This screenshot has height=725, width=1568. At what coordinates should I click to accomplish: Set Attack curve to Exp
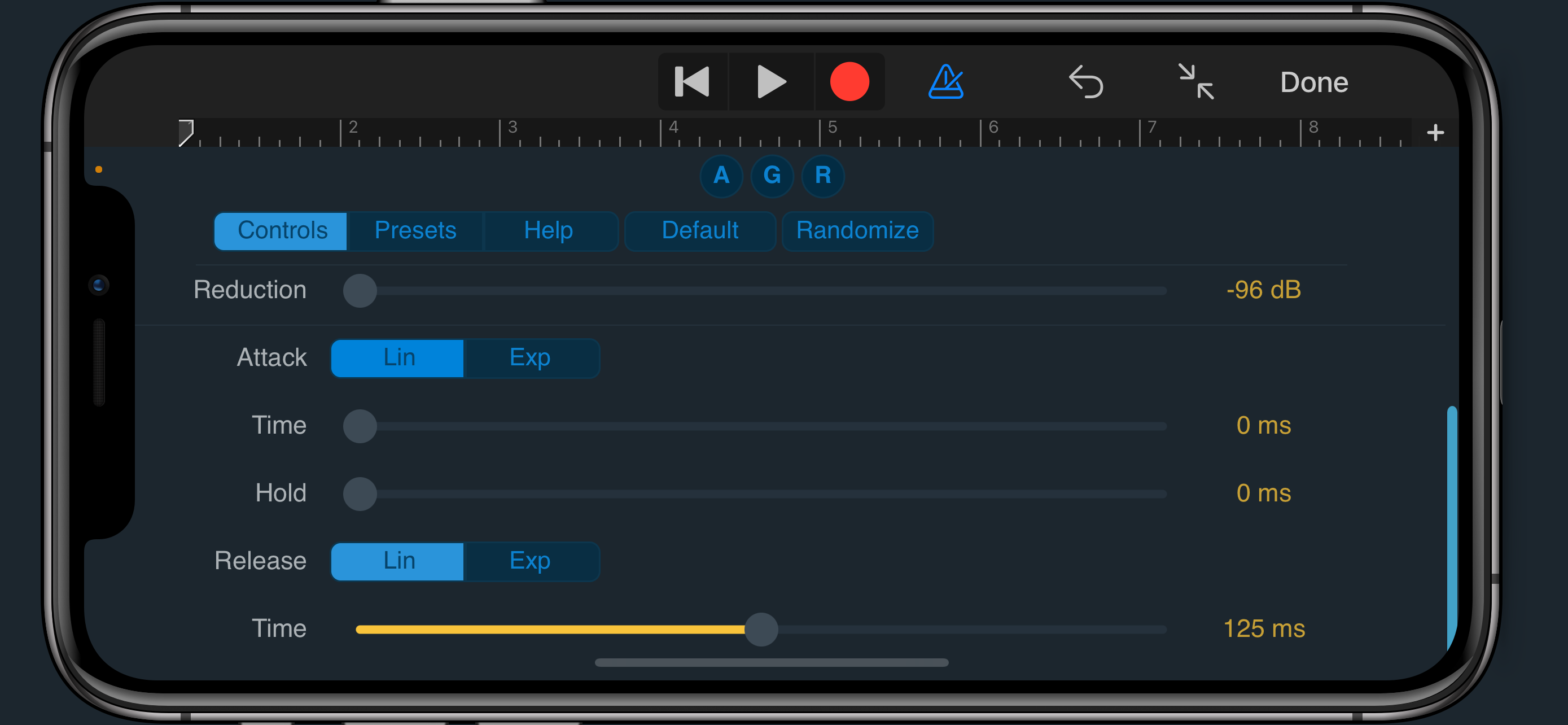(531, 358)
